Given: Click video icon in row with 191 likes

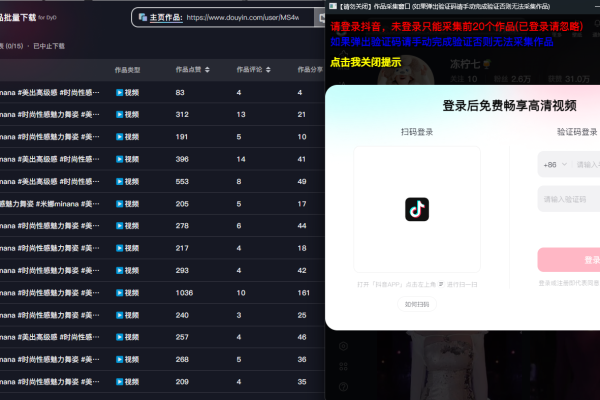Looking at the screenshot, I should pyautogui.click(x=119, y=137).
